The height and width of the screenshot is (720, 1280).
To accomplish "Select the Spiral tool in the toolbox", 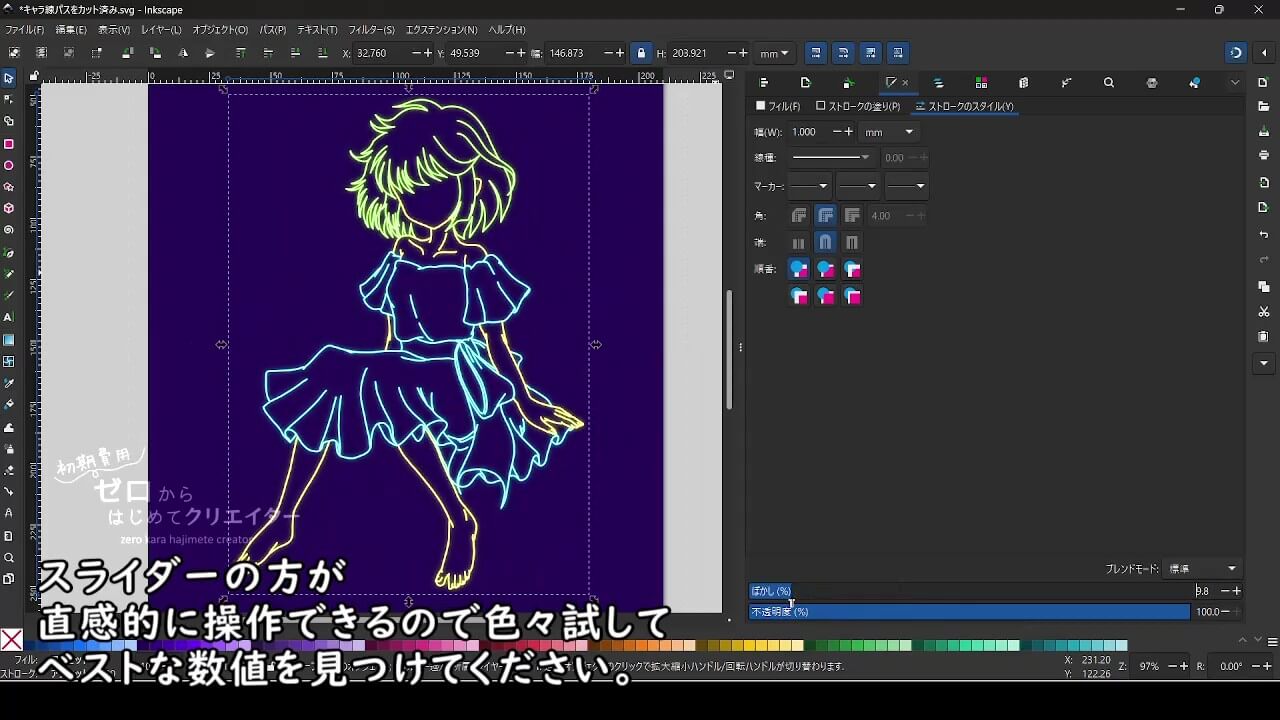I will 9,230.
